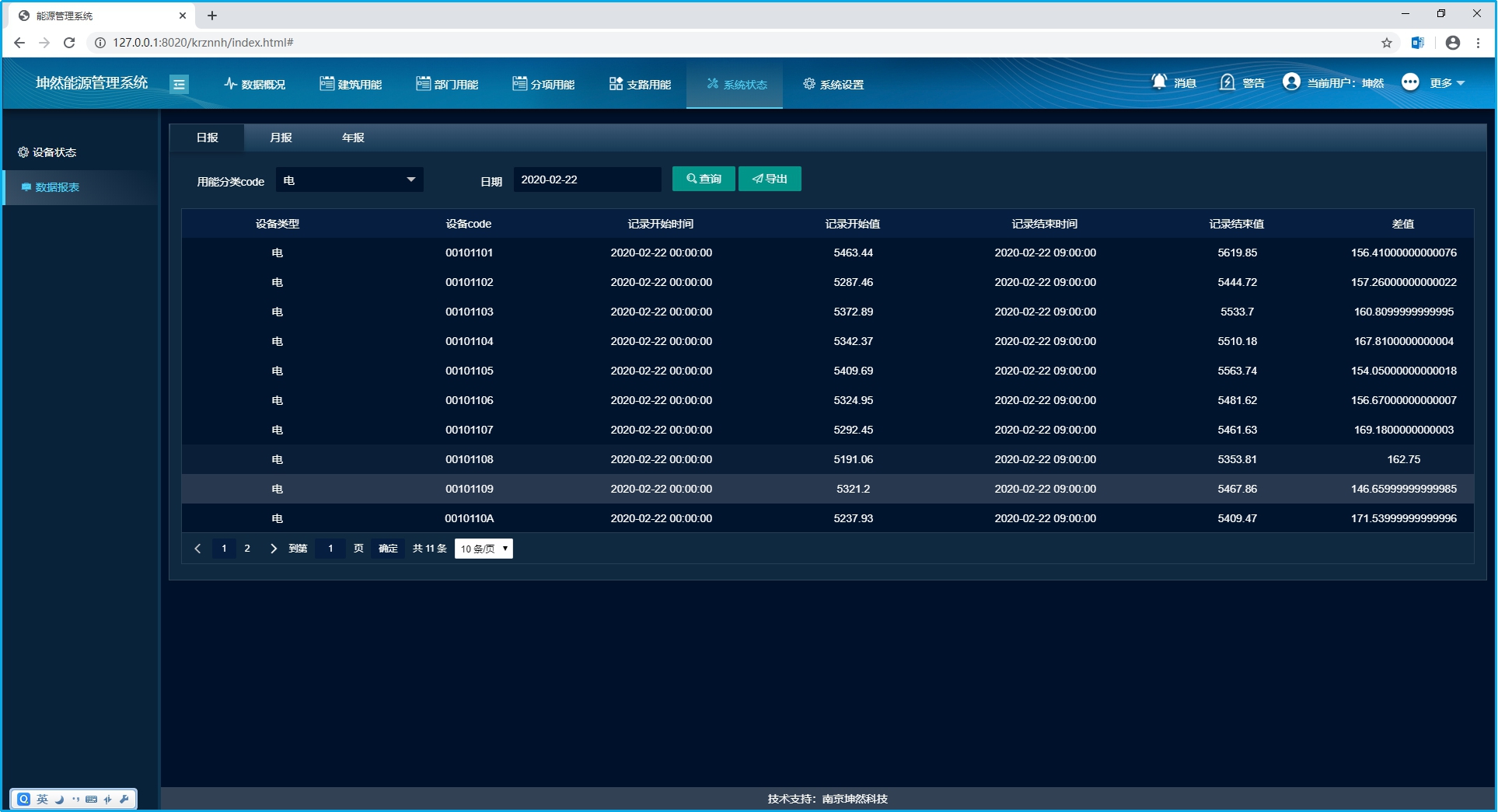Toggle the sidebar collapse hamburger icon

[179, 84]
